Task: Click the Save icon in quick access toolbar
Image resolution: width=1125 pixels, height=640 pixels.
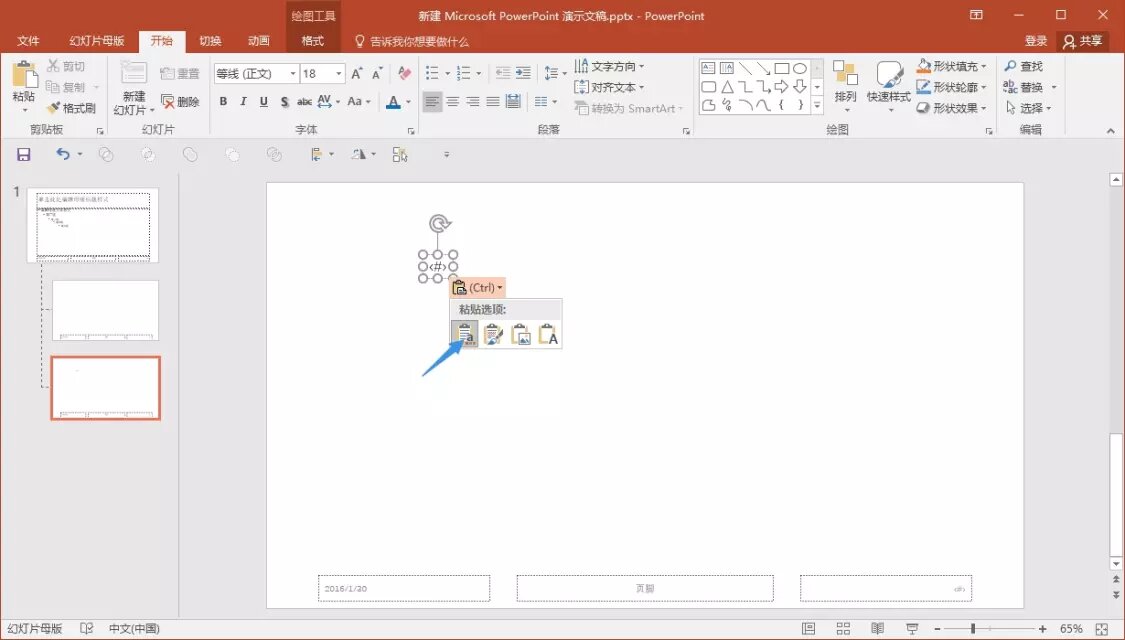Action: point(24,154)
